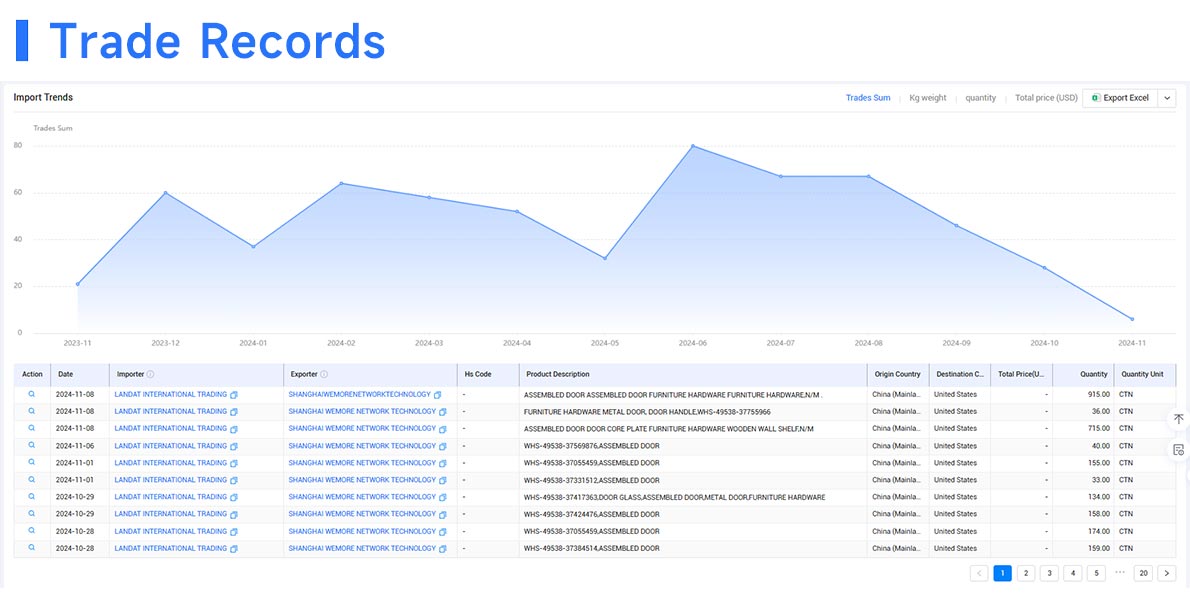Click the 2024-06 peak point on chart
The image size is (1190, 601).
[x=692, y=146]
